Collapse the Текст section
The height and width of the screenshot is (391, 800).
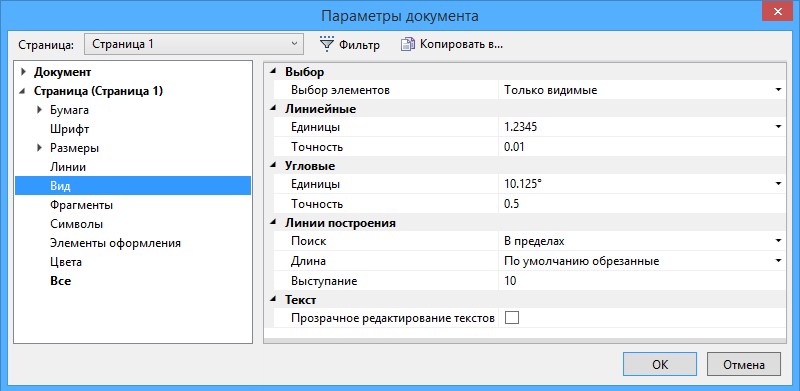click(x=273, y=299)
